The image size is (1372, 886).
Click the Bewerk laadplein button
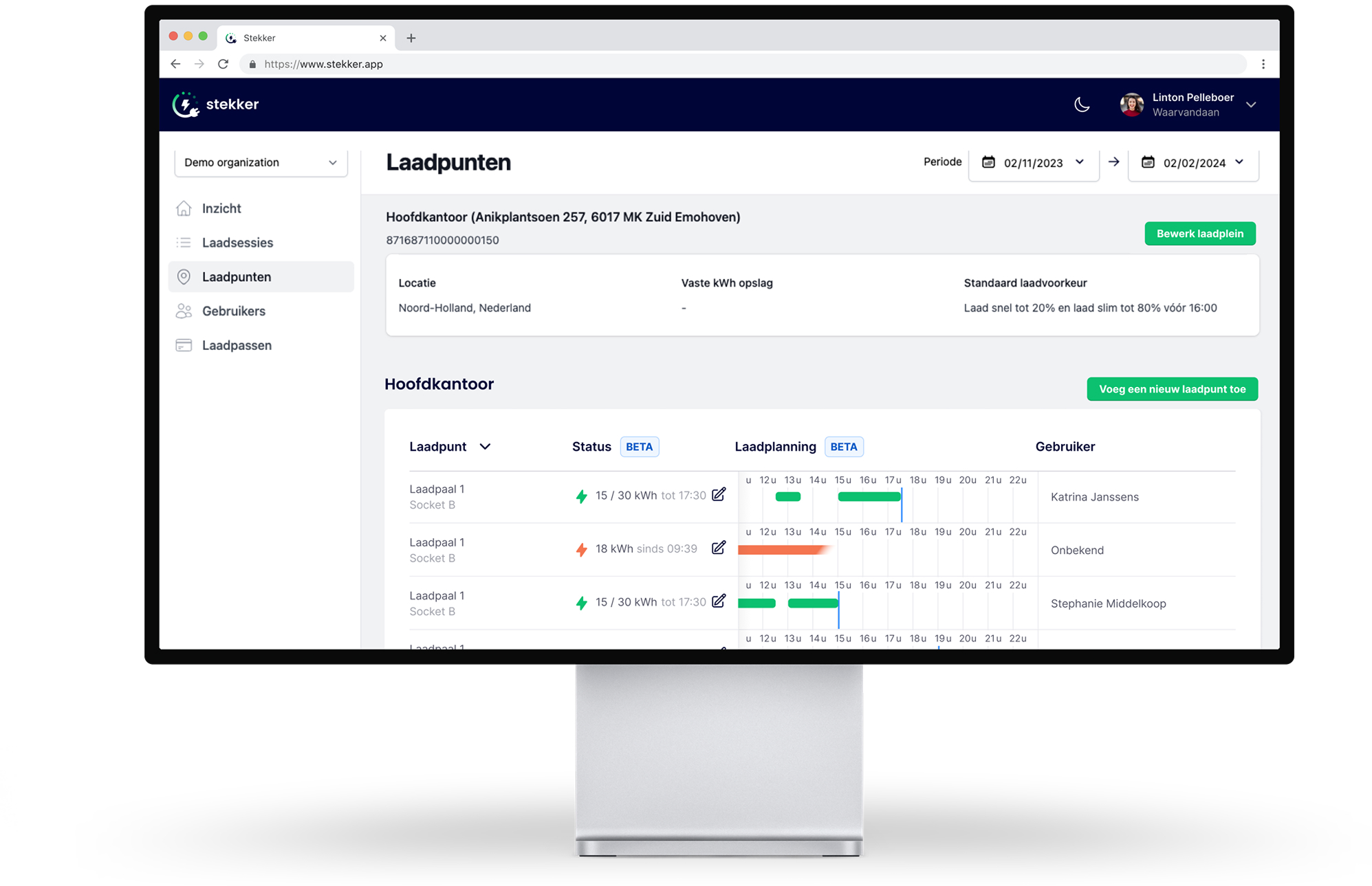[x=1199, y=234]
